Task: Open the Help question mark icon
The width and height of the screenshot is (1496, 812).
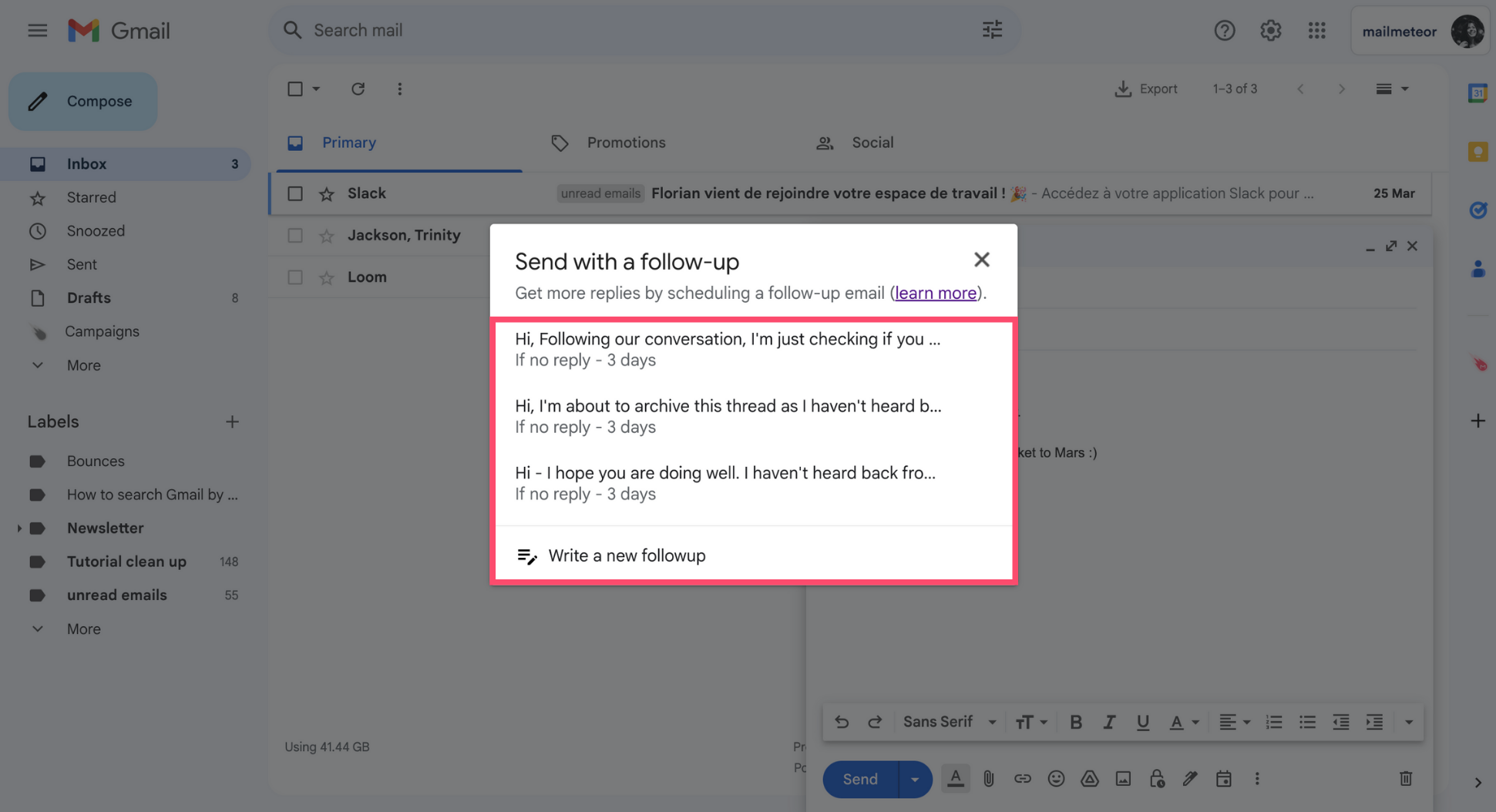Action: click(x=1224, y=31)
